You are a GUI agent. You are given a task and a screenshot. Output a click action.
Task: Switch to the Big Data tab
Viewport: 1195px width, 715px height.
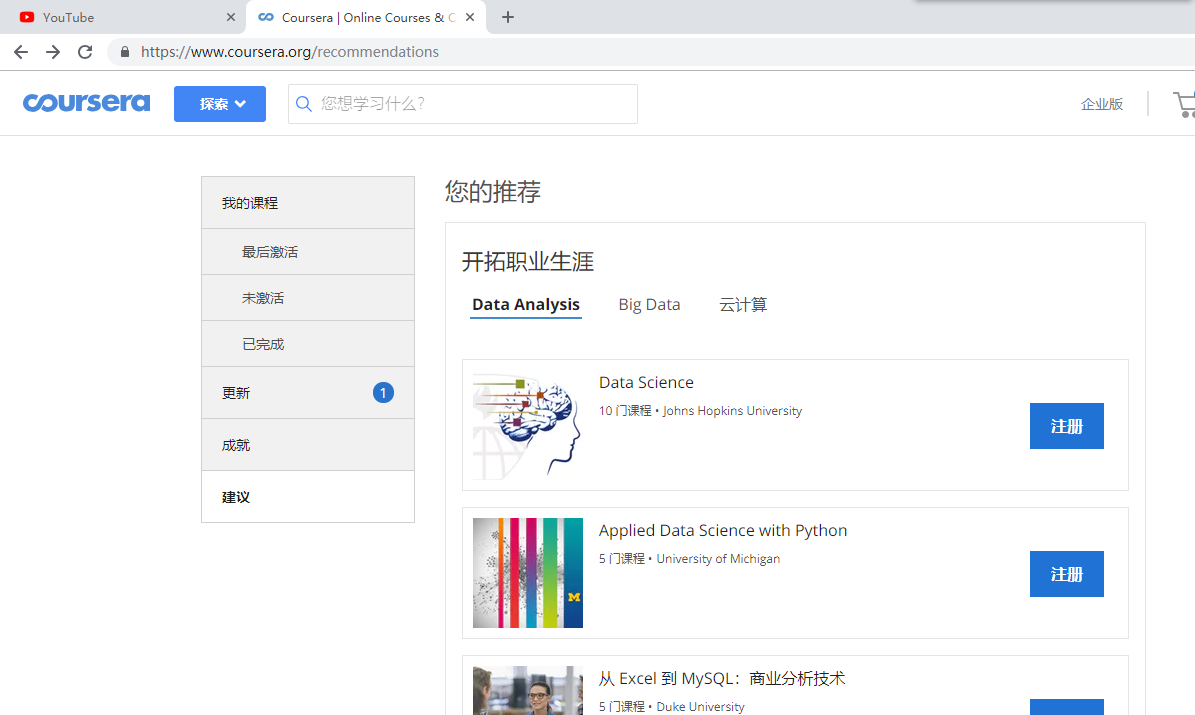649,304
